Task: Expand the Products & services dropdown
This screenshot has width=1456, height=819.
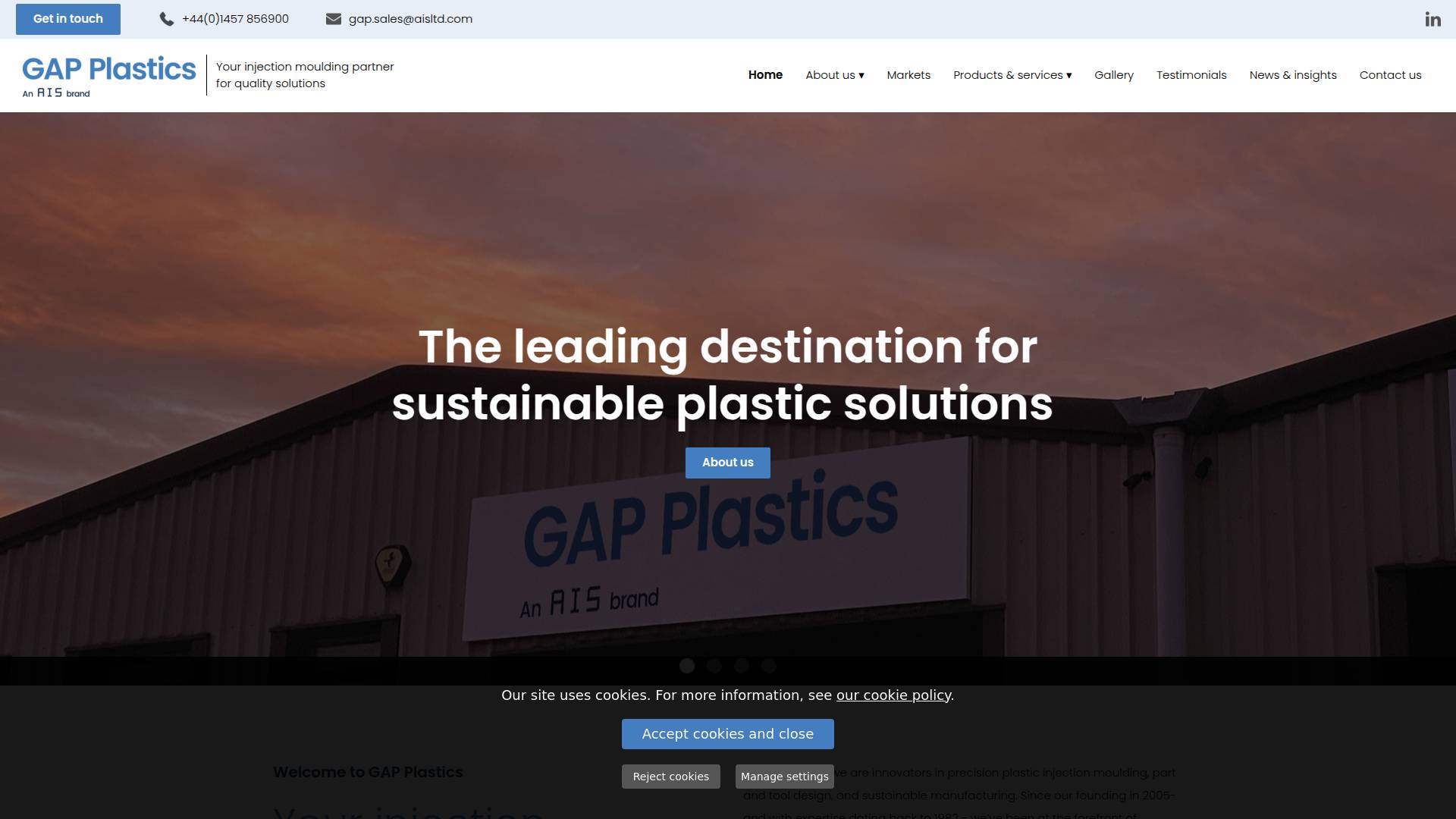Action: pyautogui.click(x=1012, y=75)
